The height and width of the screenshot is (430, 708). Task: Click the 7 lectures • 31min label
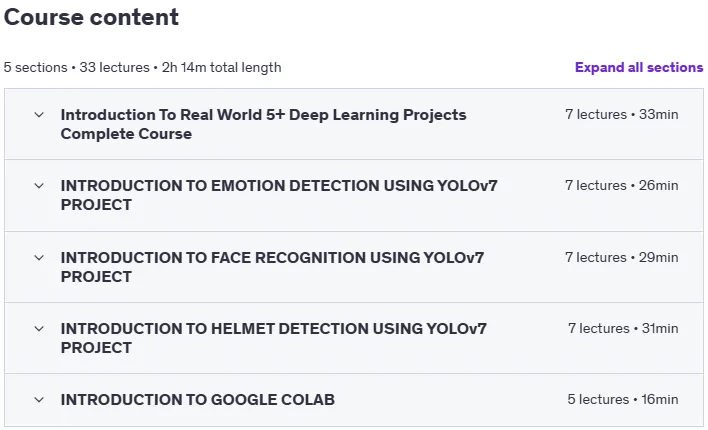coord(623,328)
